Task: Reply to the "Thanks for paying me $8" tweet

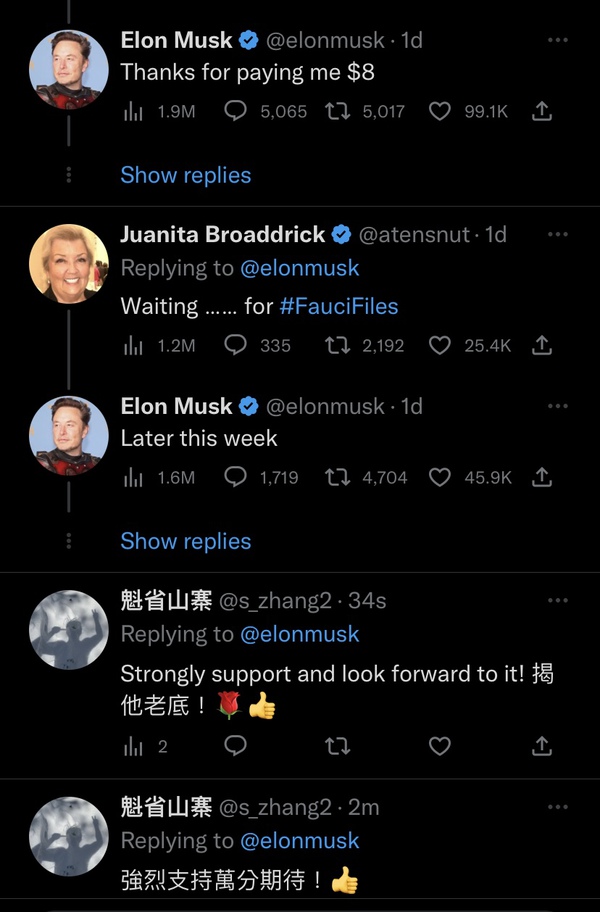Action: point(236,112)
